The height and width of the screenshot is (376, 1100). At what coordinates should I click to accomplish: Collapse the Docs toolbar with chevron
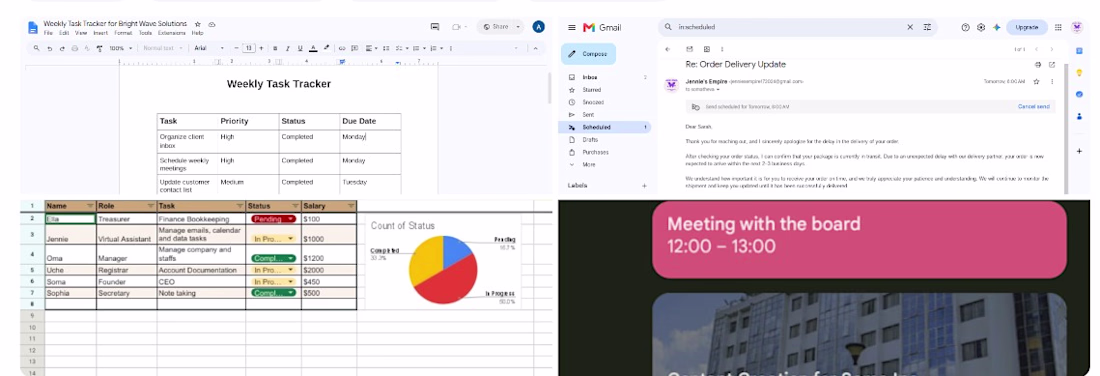(535, 48)
